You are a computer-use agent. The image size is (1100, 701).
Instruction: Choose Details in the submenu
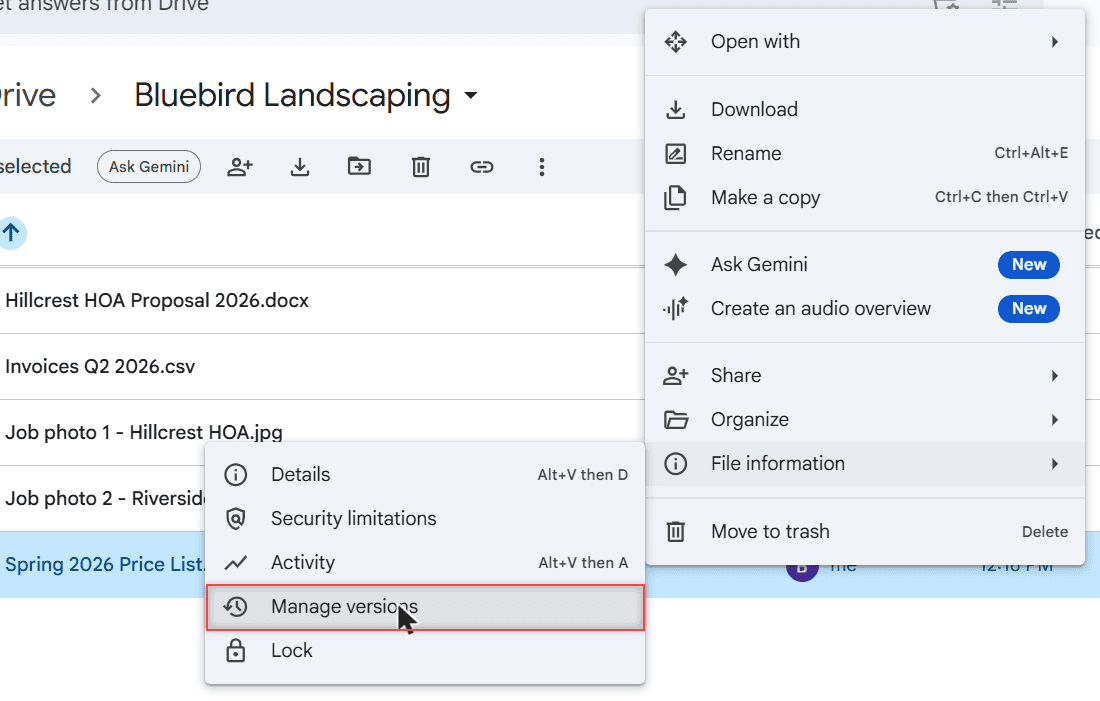pos(425,475)
